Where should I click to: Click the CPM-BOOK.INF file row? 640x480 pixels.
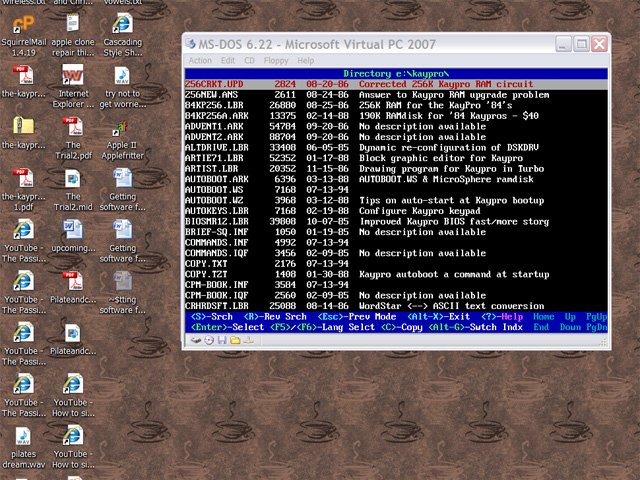point(396,285)
